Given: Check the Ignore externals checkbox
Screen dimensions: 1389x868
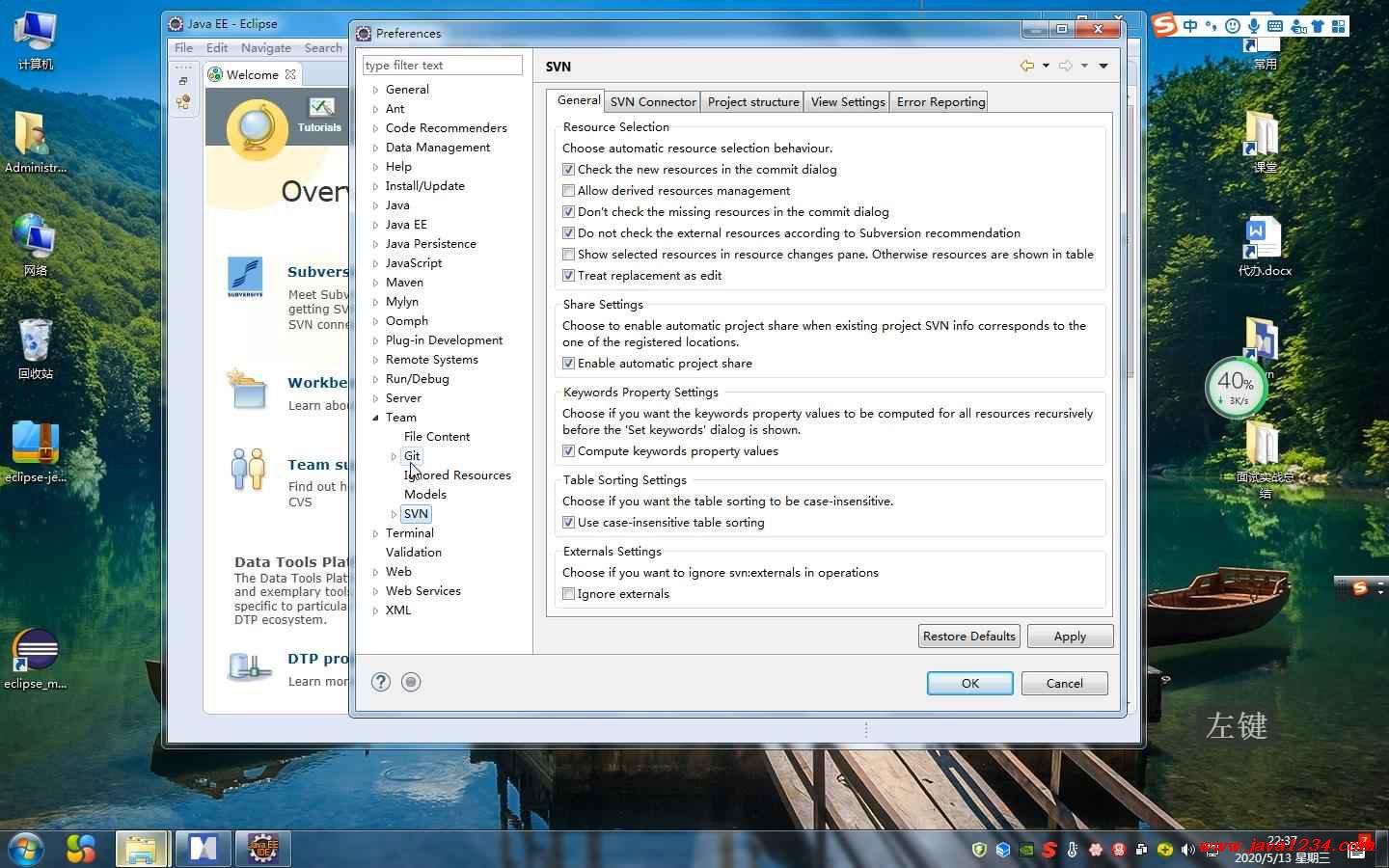Looking at the screenshot, I should pos(568,593).
